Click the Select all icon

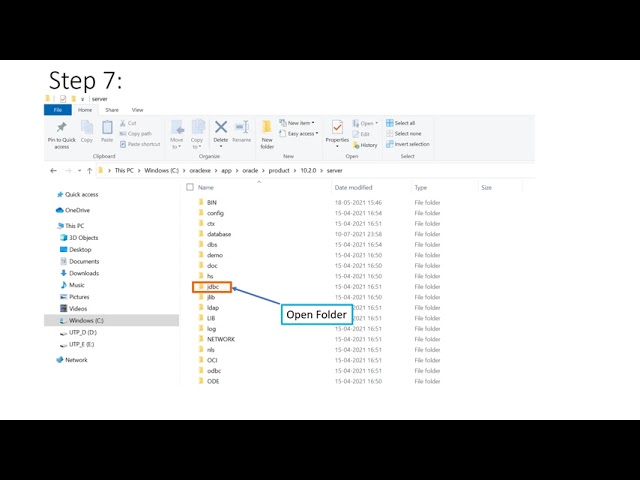click(x=389, y=123)
